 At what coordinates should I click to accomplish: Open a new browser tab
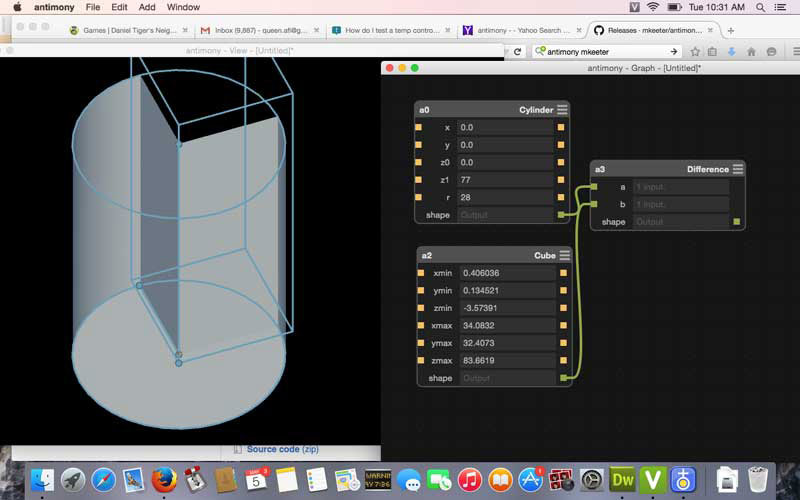click(x=731, y=31)
